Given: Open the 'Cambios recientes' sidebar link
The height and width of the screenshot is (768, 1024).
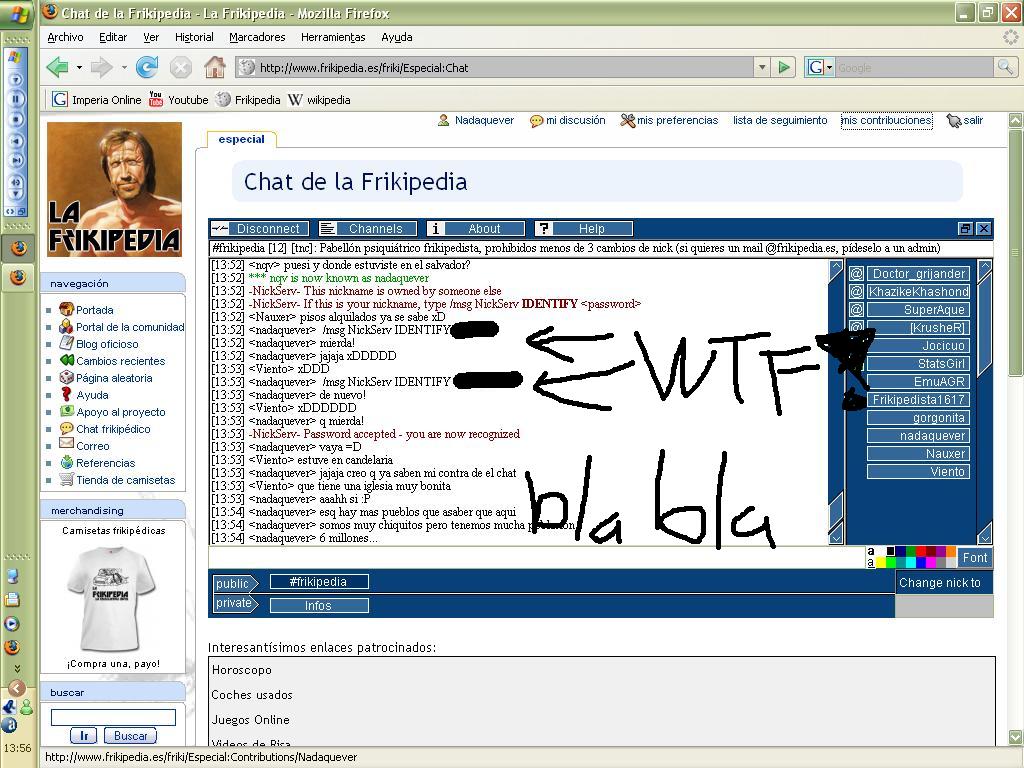Looking at the screenshot, I should click(x=120, y=361).
